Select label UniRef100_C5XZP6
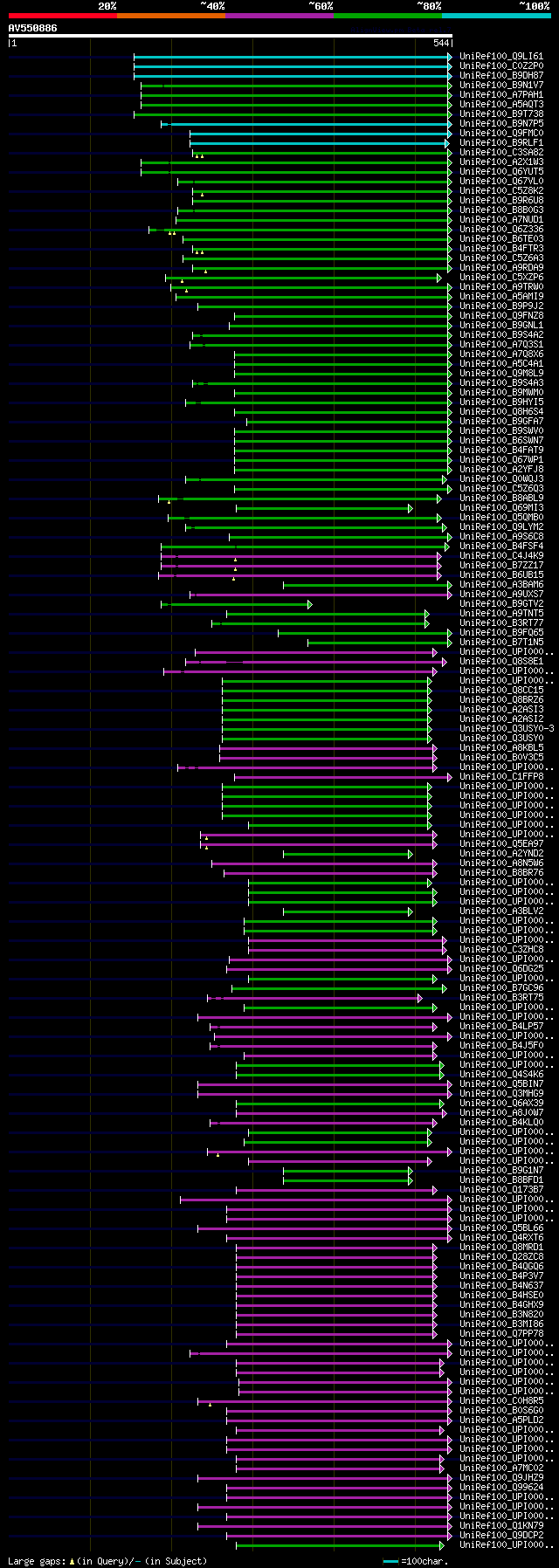Viewport: 559px width, 1568px height. coord(501,278)
